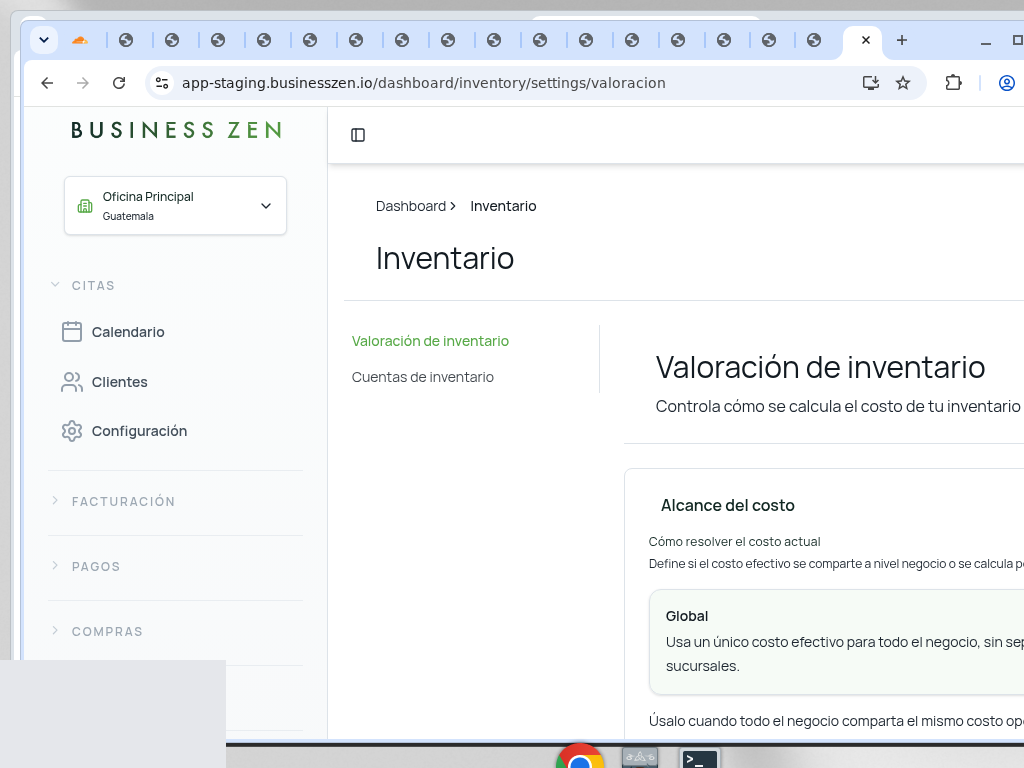Screen dimensions: 1024x768
Task: Toggle the sidebar panel icon
Action: coord(358,135)
